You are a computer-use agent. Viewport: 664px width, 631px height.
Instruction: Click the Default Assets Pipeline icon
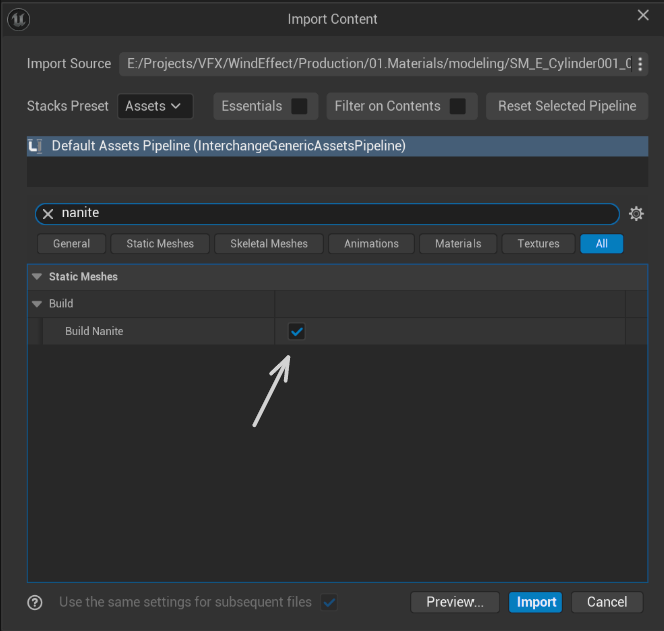[36, 146]
